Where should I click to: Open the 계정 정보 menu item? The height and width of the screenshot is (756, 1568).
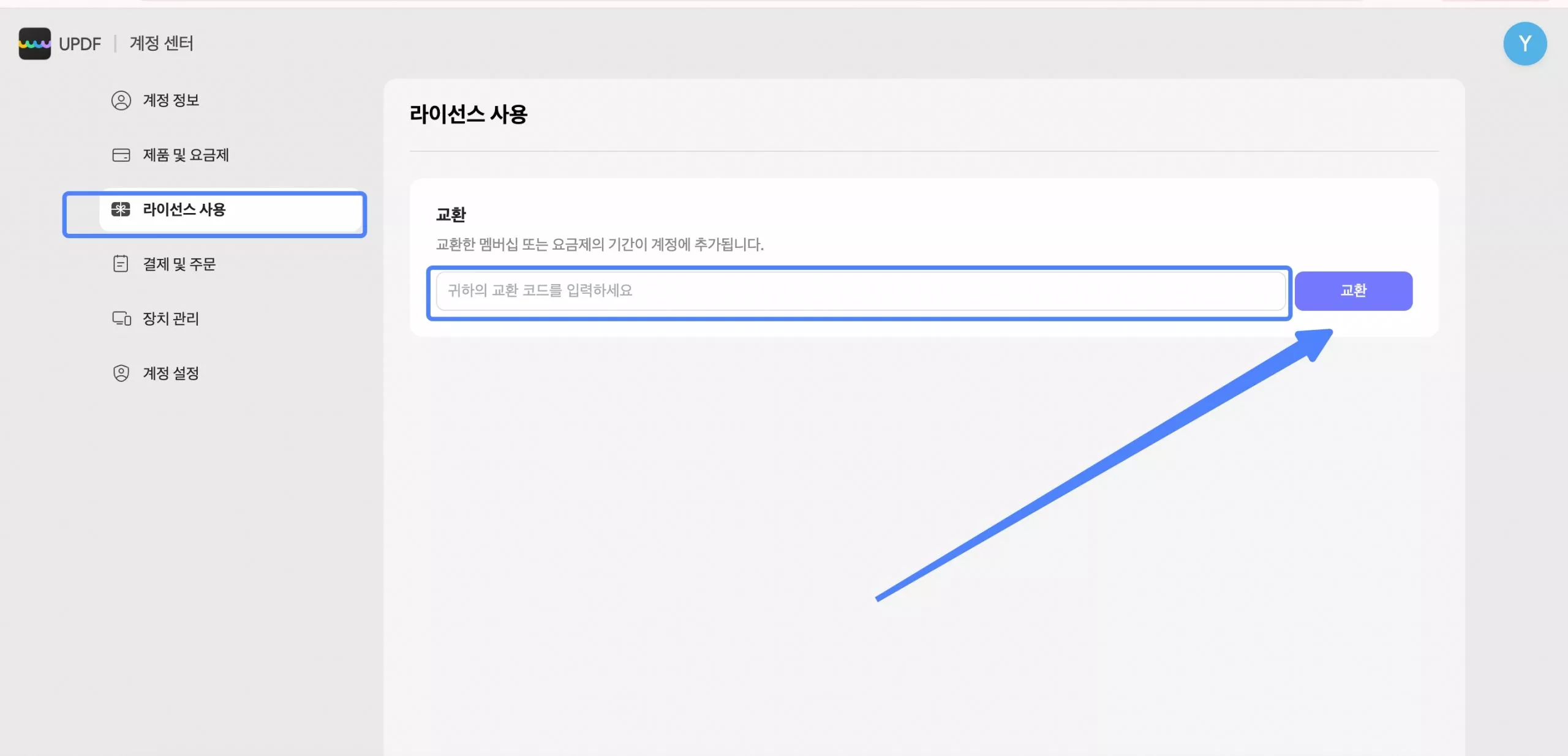[171, 100]
